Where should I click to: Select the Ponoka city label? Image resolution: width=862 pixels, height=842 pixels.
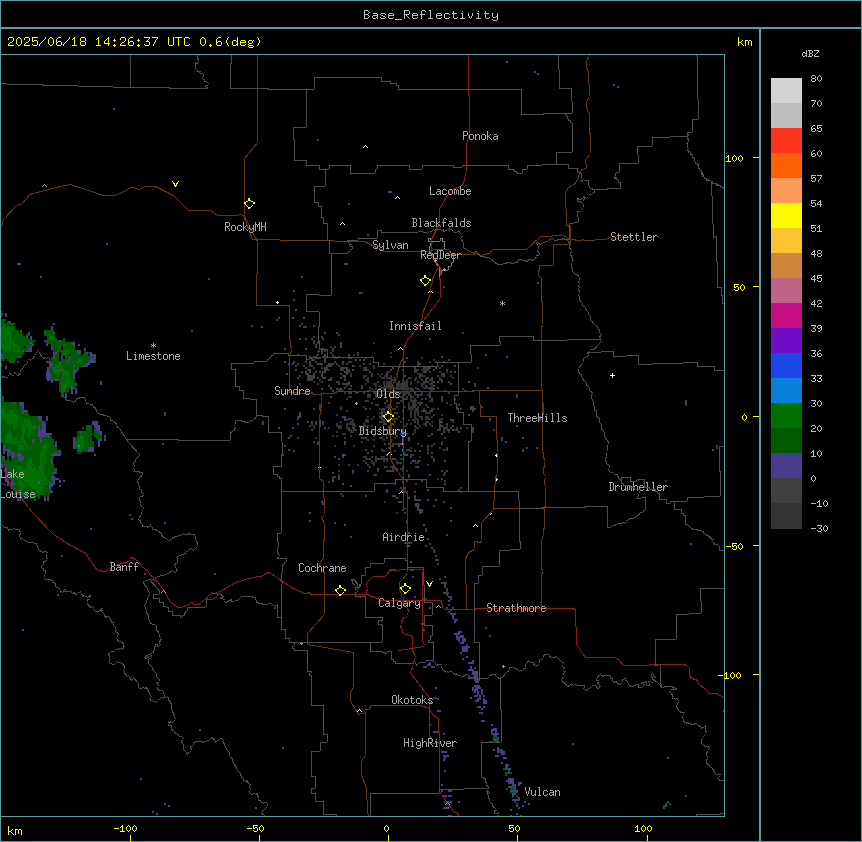pyautogui.click(x=480, y=136)
